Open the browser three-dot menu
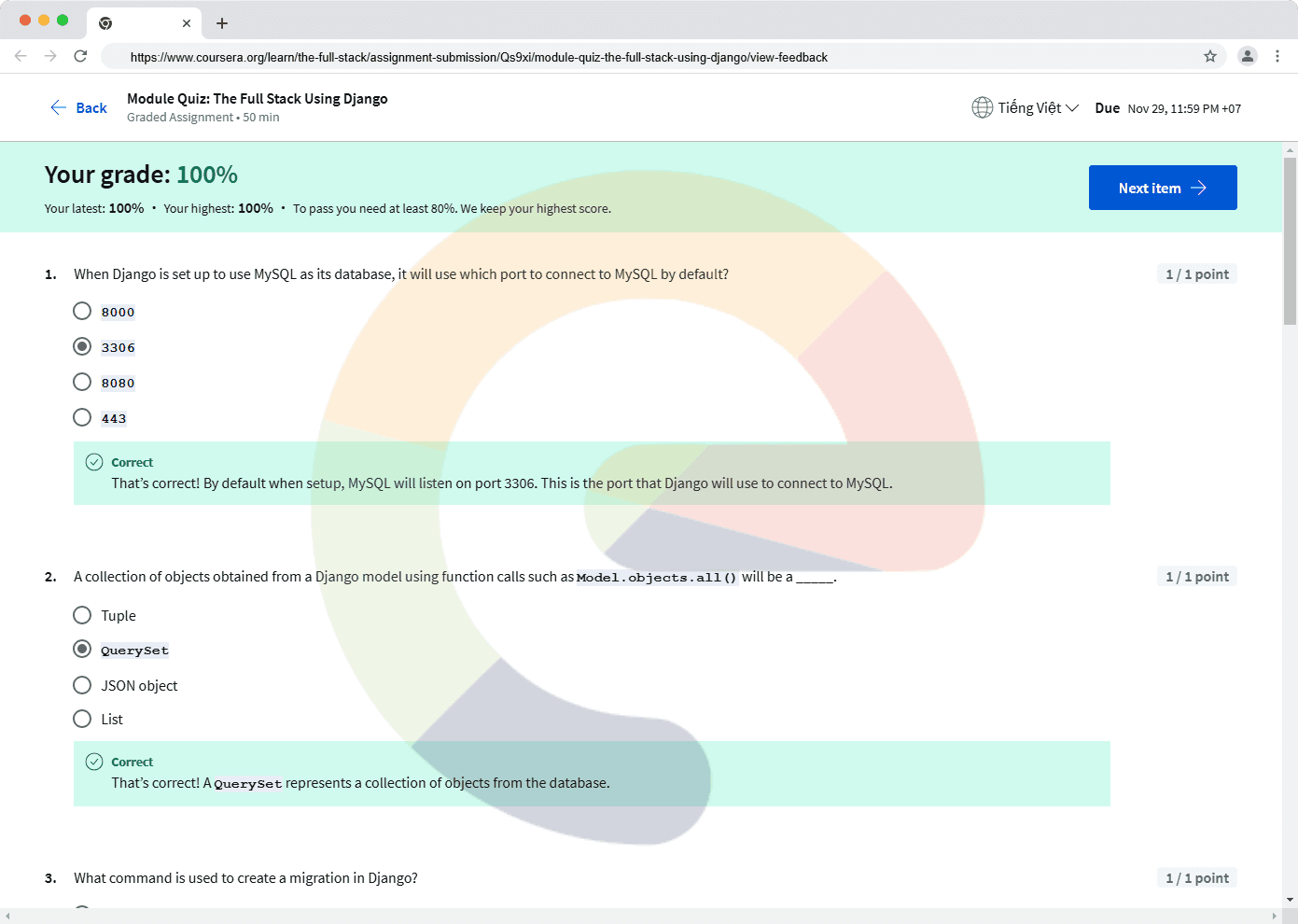Image resolution: width=1298 pixels, height=924 pixels. (x=1277, y=56)
